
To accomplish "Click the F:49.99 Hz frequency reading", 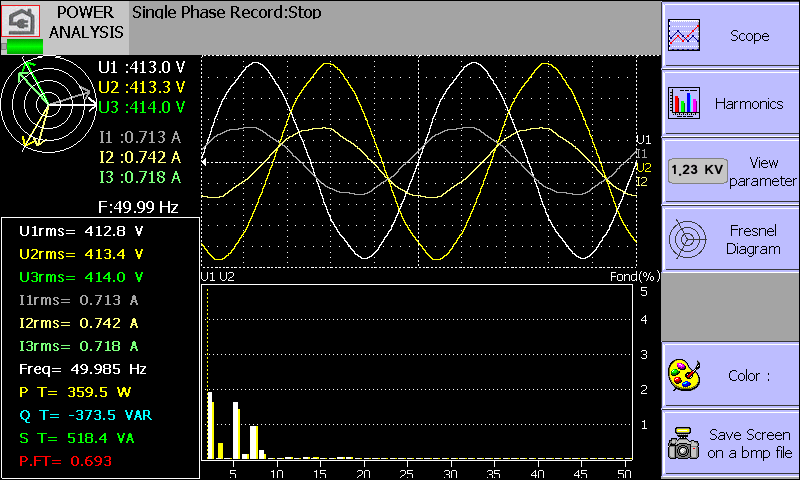I will pyautogui.click(x=138, y=207).
